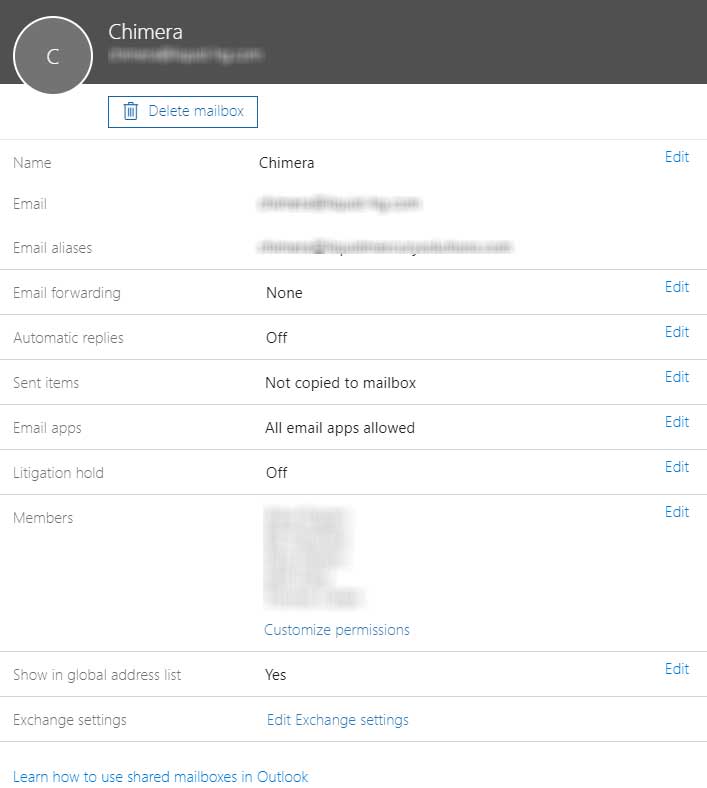Click the blurred email address under the header title
This screenshot has height=788, width=707.
point(186,58)
